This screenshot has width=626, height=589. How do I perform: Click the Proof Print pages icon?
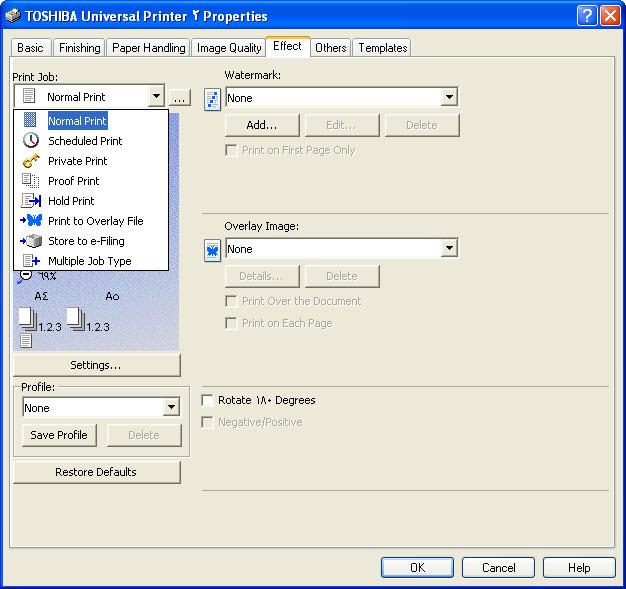click(30, 180)
